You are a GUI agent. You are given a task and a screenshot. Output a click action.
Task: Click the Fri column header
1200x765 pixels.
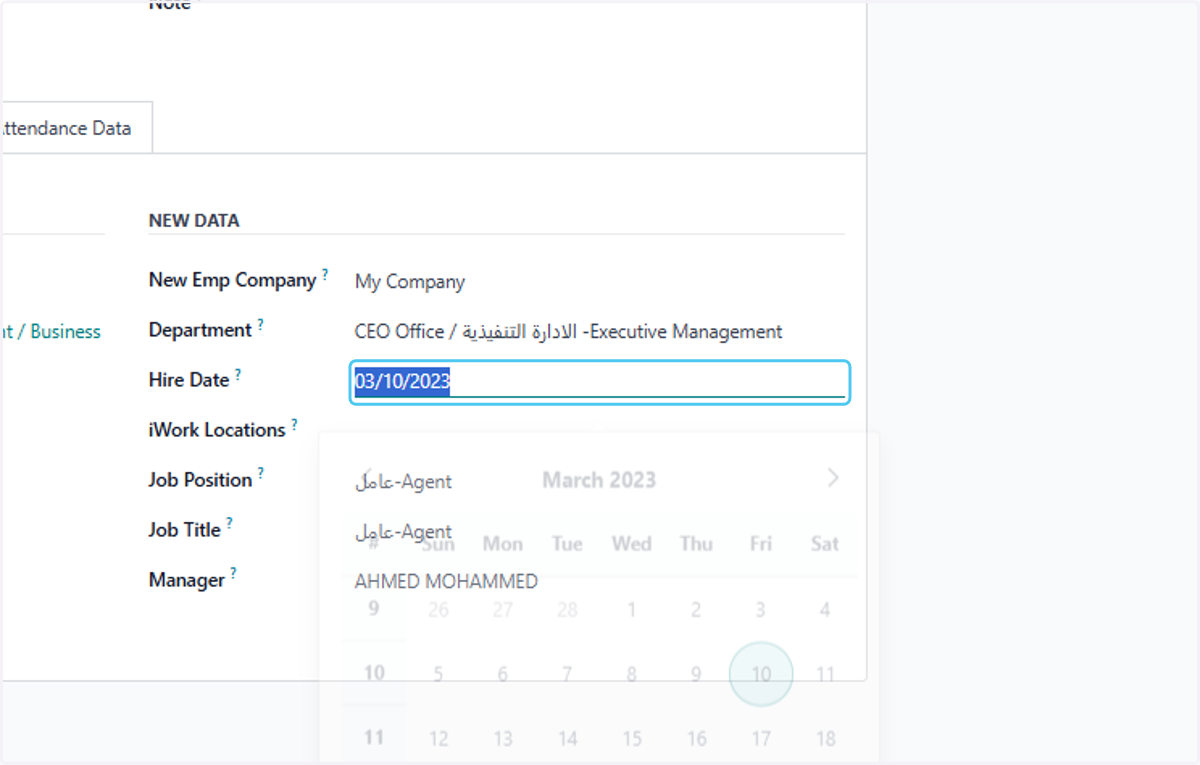[761, 544]
